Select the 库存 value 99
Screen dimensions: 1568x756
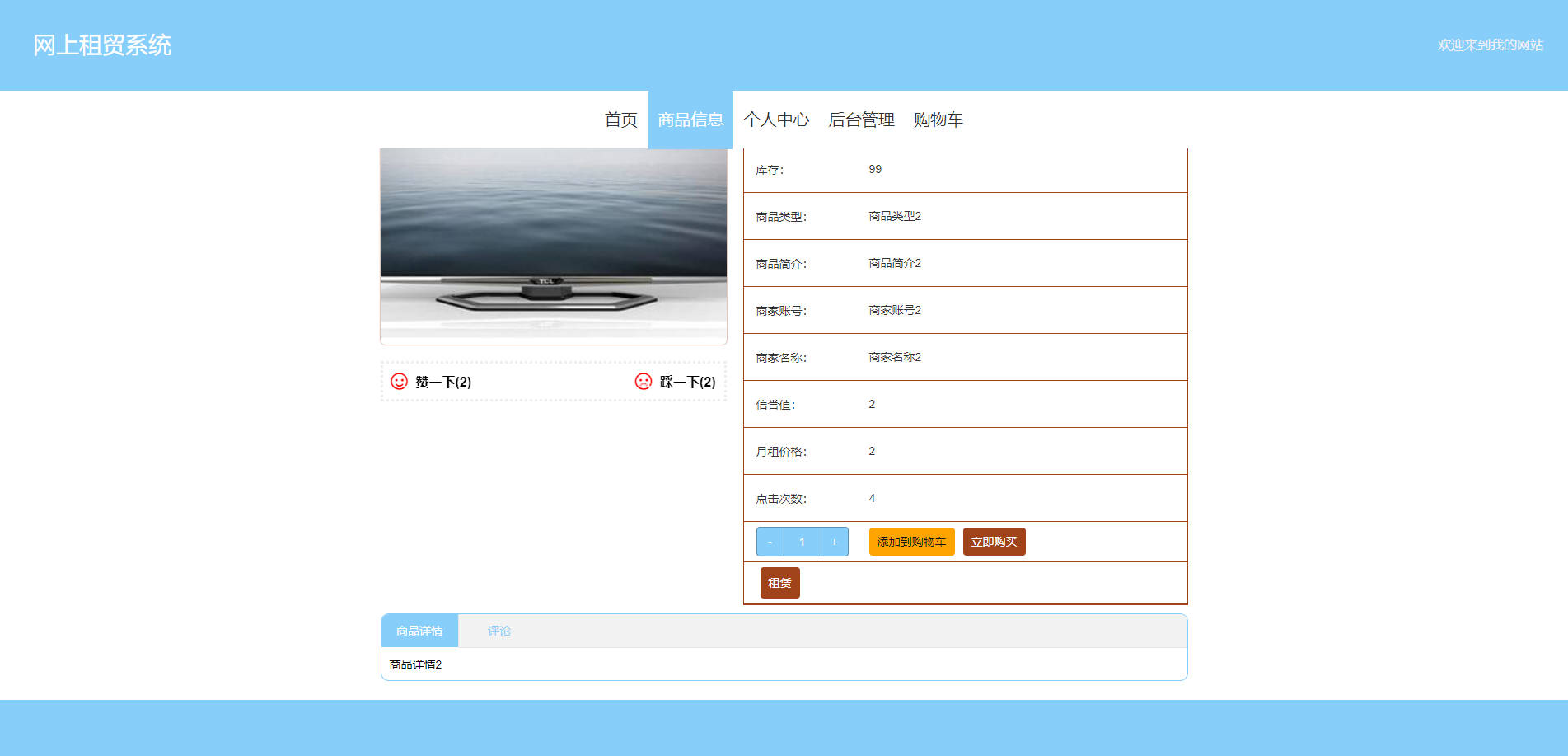[x=875, y=169]
